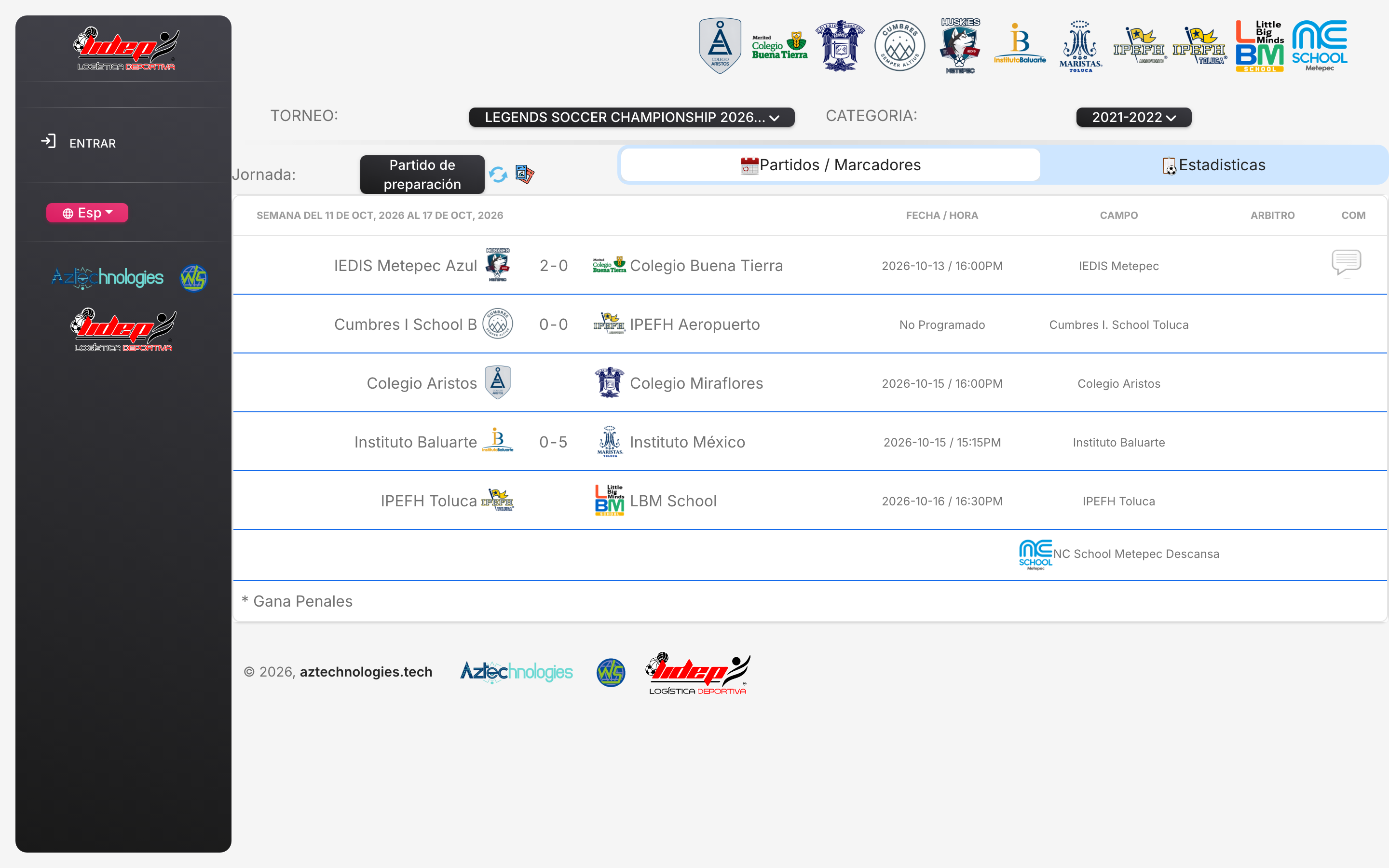Open the Esp language dropdown
Image resolution: width=1389 pixels, height=868 pixels.
coord(87,213)
